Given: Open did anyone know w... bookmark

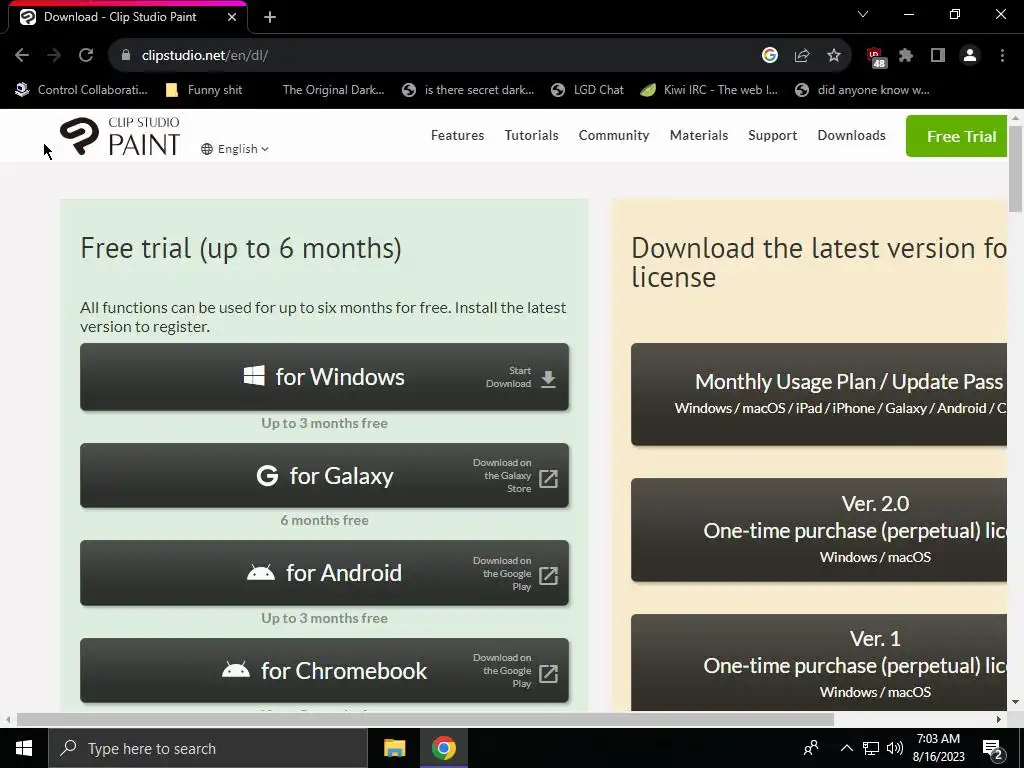Looking at the screenshot, I should pyautogui.click(x=862, y=90).
